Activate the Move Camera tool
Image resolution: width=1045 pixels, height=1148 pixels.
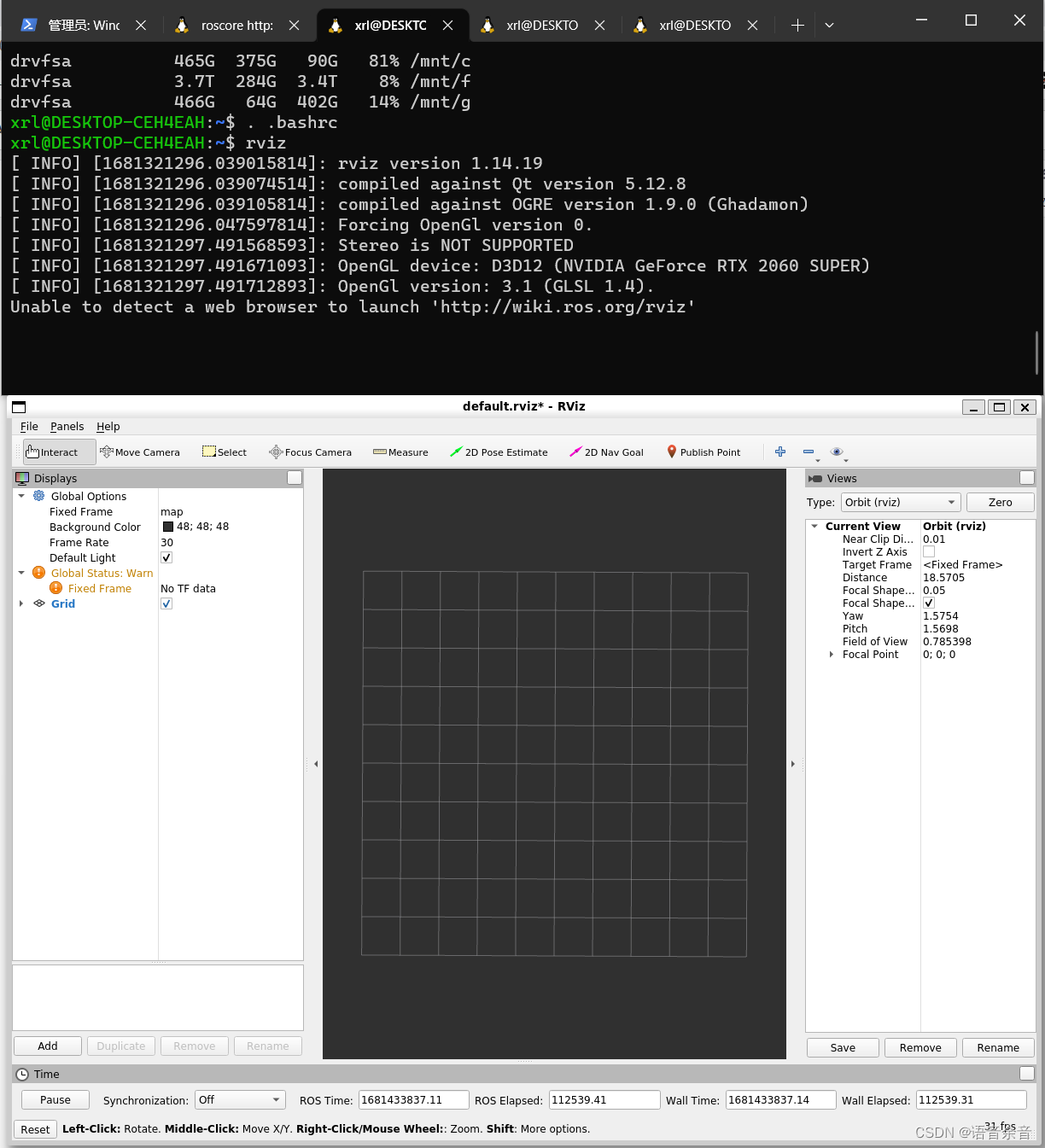(140, 452)
